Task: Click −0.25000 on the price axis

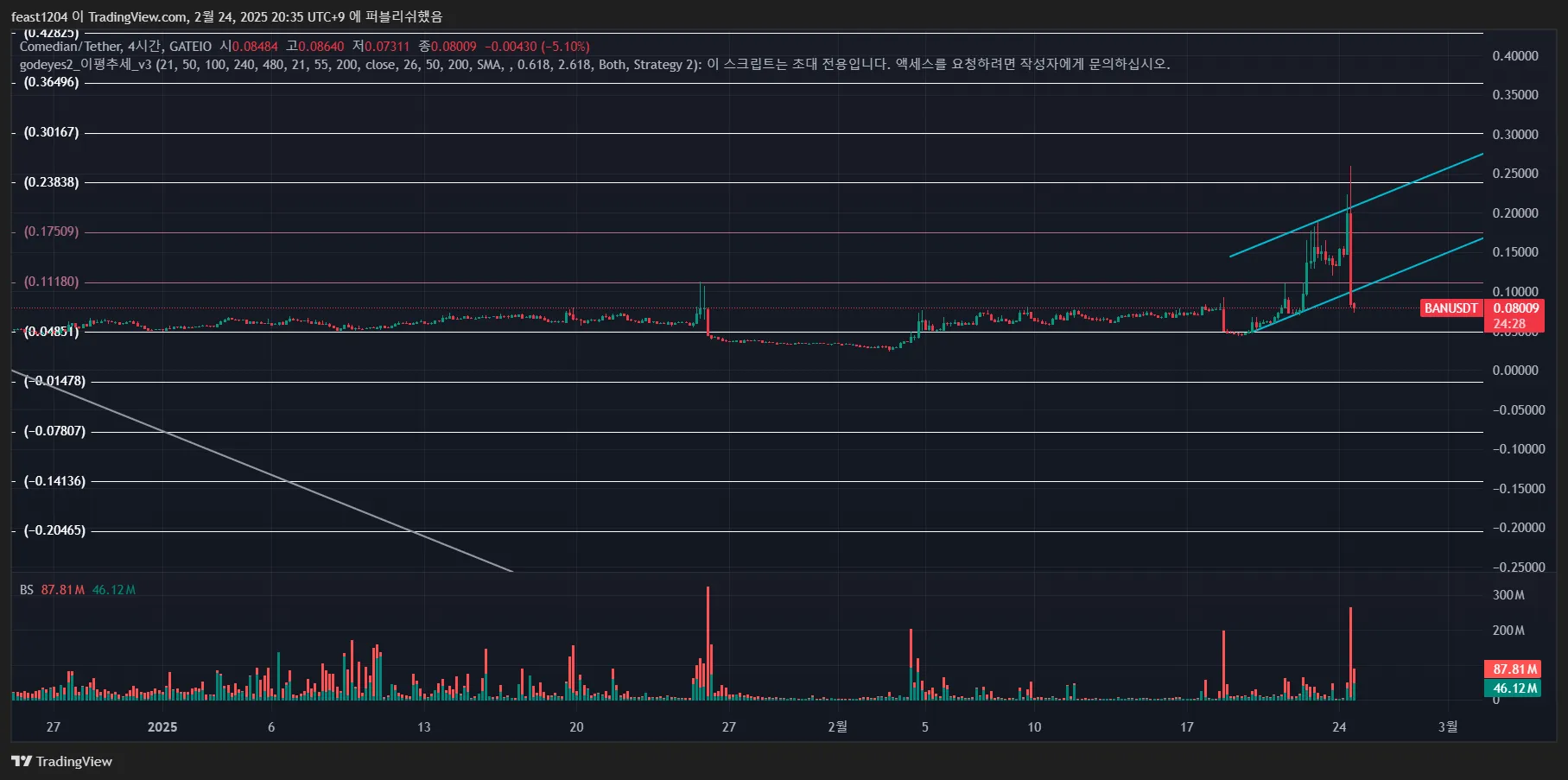Action: click(x=1519, y=568)
